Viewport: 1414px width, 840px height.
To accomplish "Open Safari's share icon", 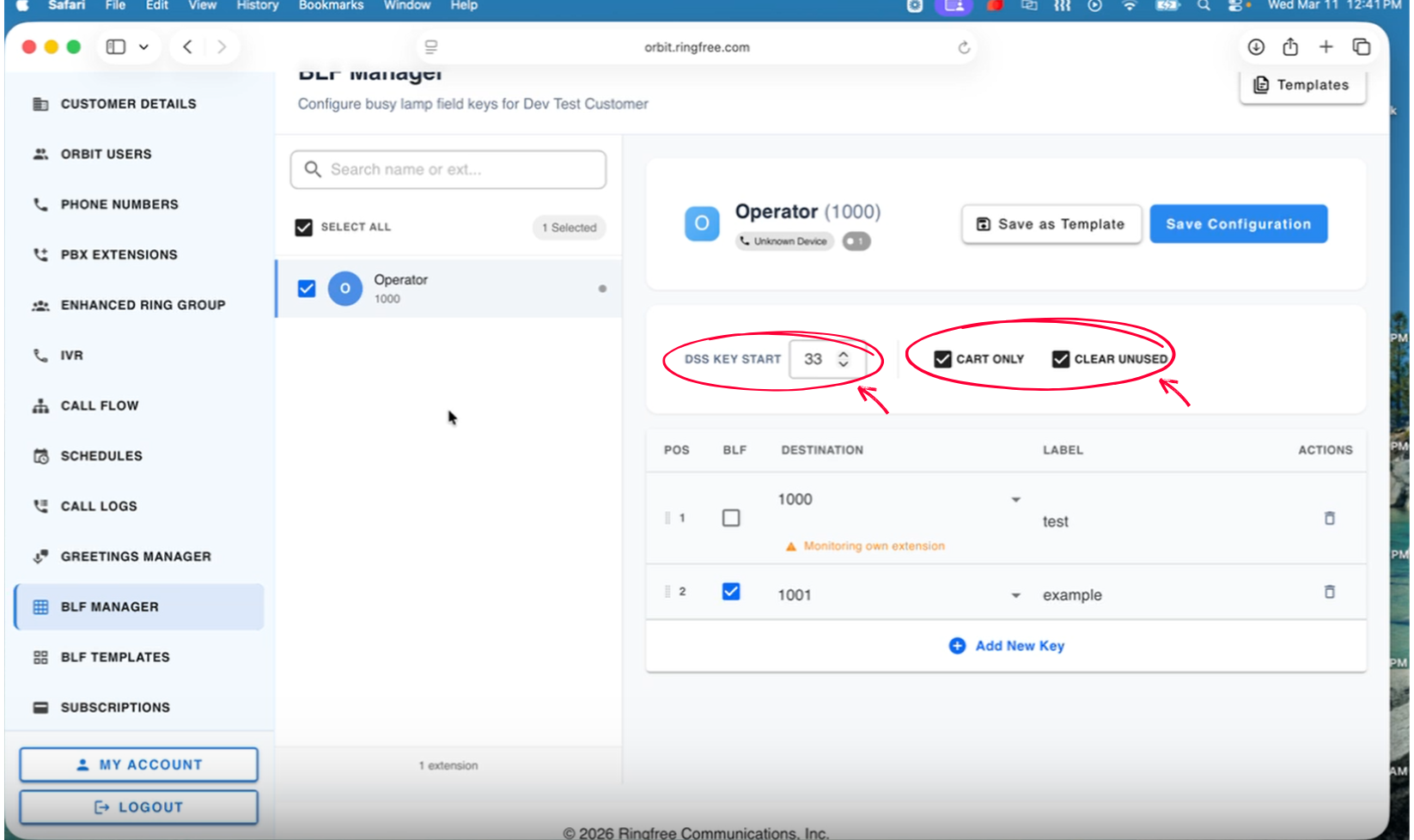I will coord(1290,47).
